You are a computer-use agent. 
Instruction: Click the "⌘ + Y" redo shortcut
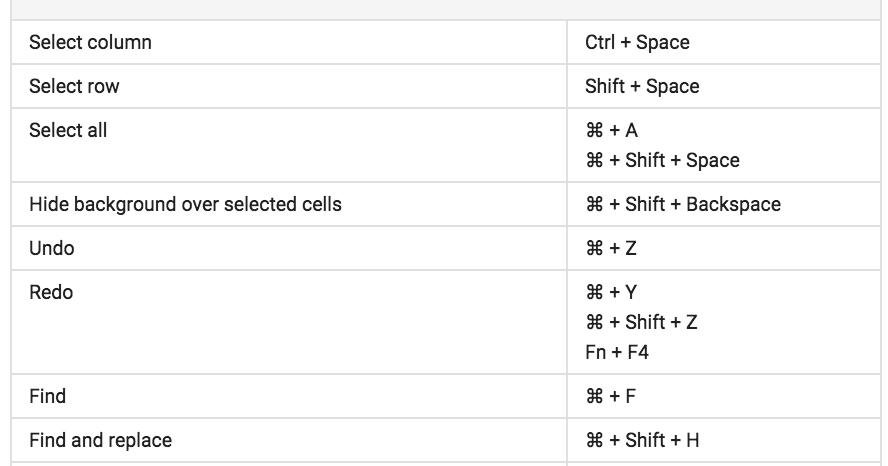611,293
